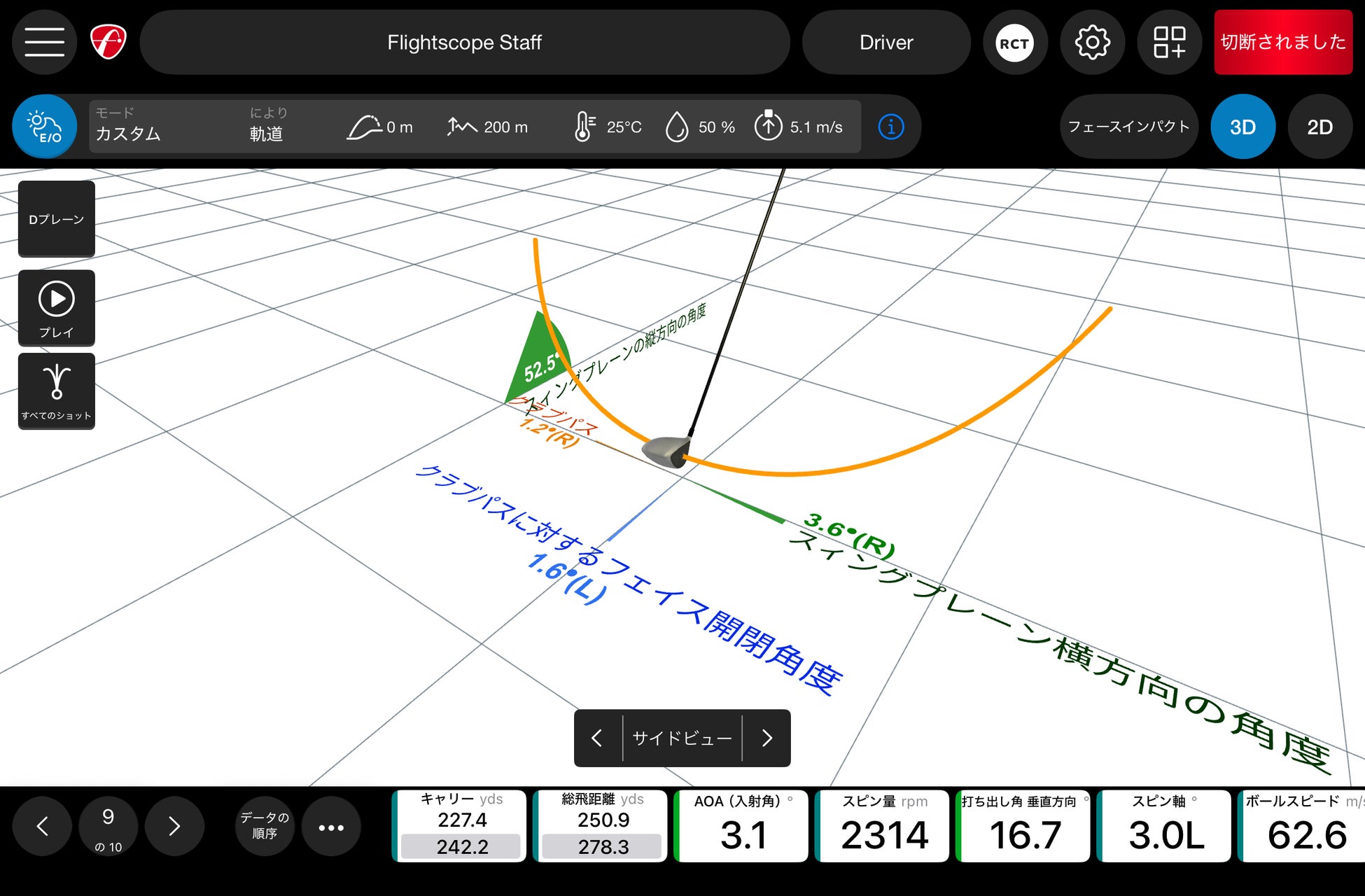Open the hamburger main menu

pos(44,43)
